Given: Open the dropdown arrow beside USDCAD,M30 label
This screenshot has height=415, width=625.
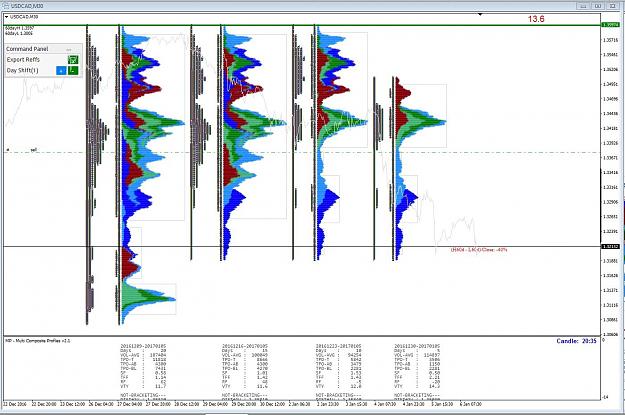Looking at the screenshot, I should [x=6, y=17].
